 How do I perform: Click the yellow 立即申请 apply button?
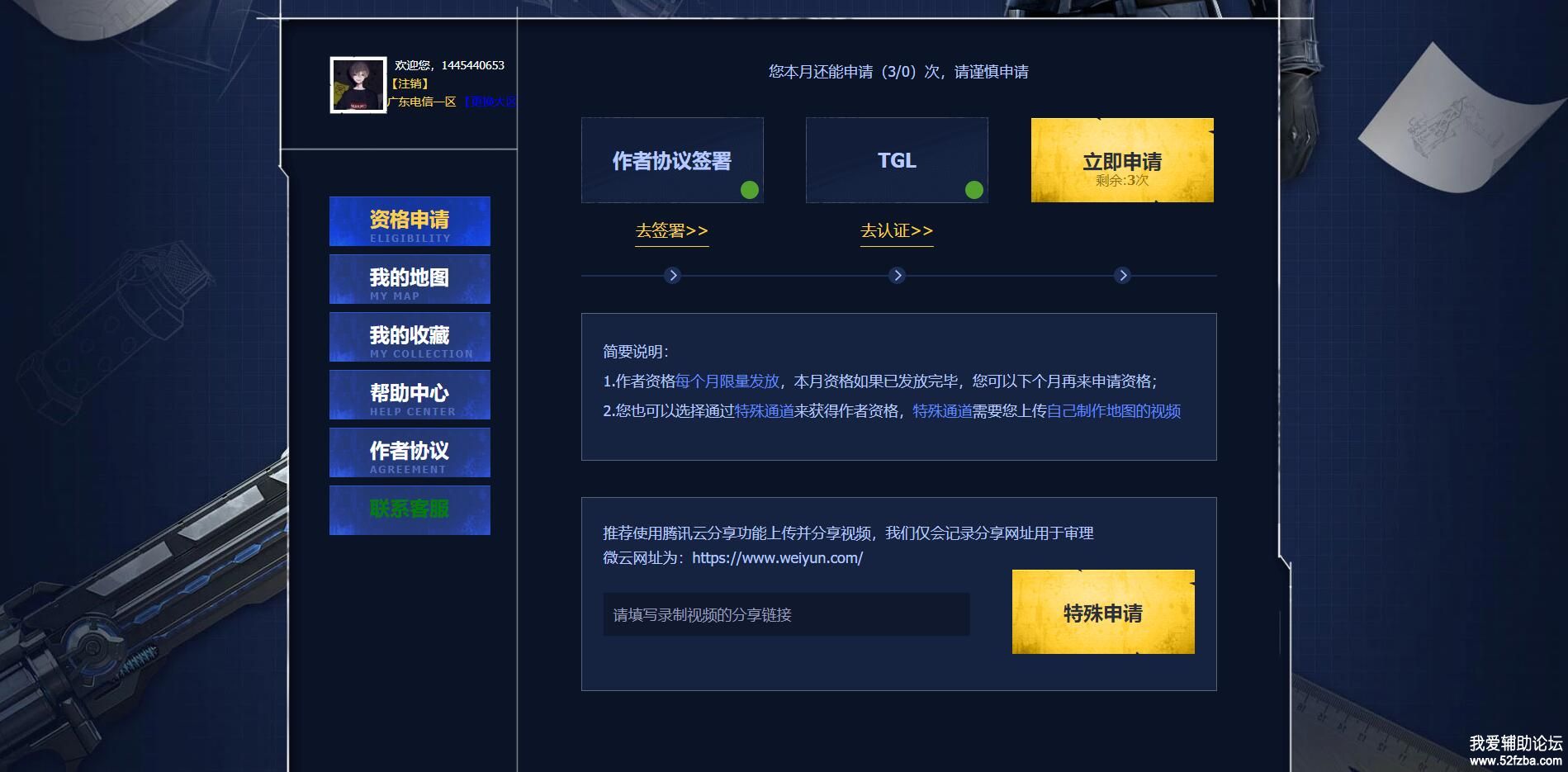point(1122,160)
